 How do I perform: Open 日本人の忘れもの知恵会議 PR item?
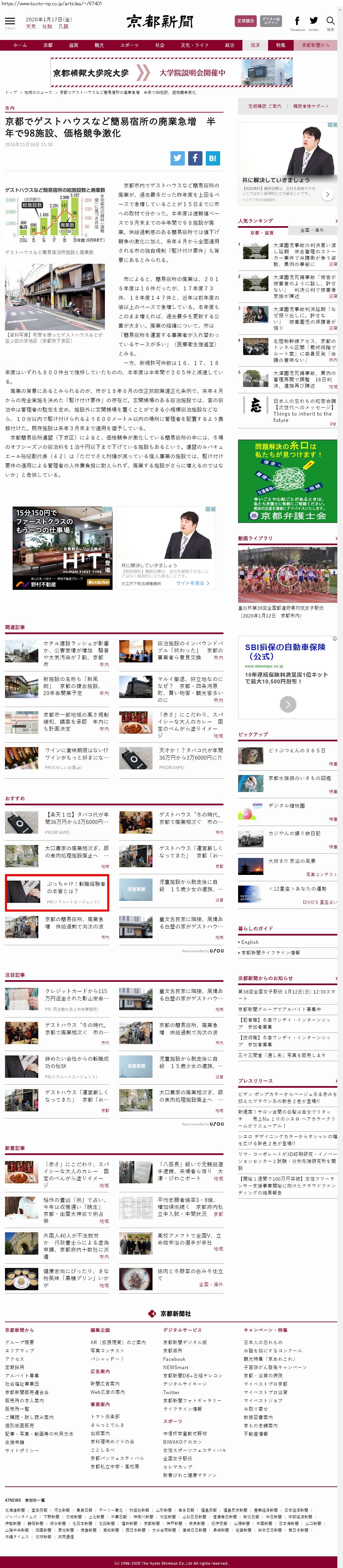coord(304,410)
